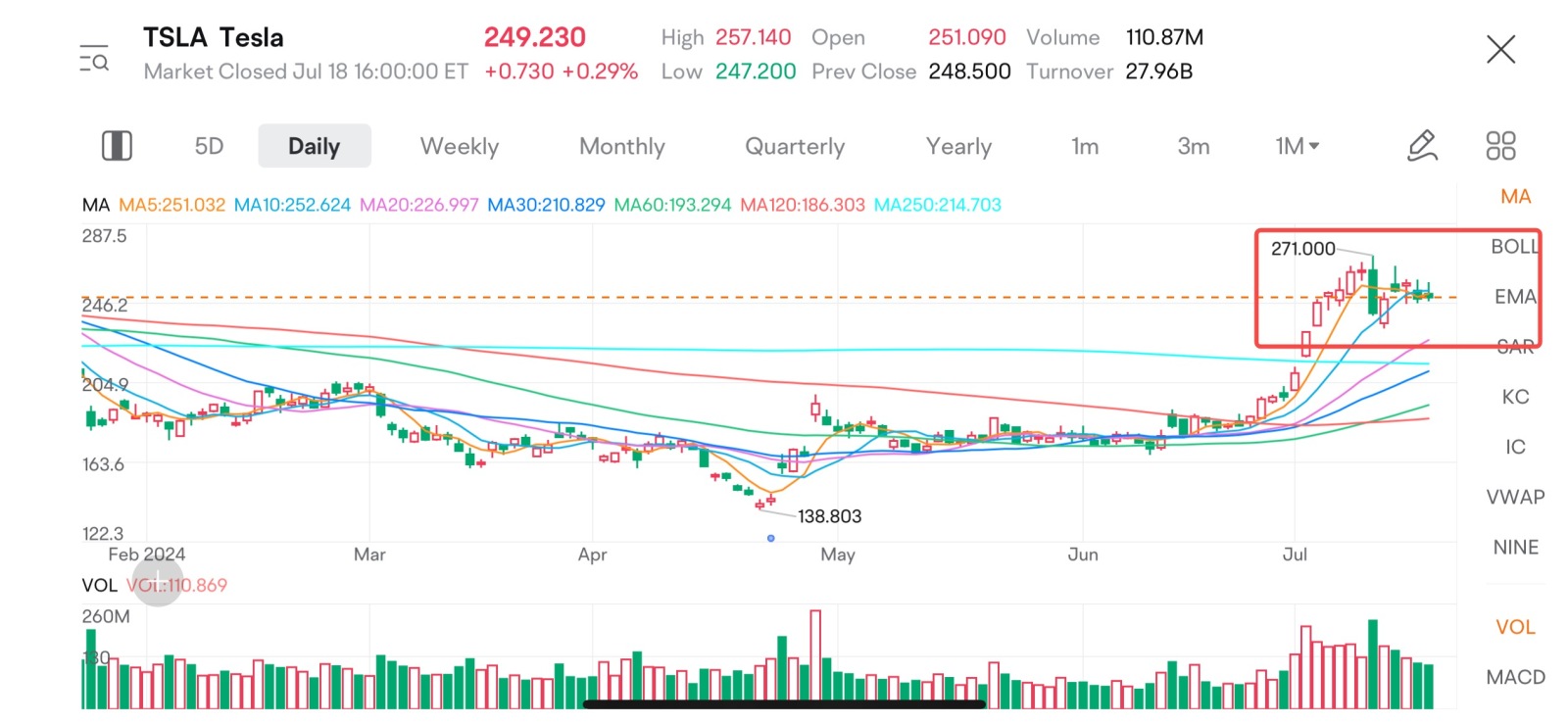Viewport: 1568px width, 724px height.
Task: Enable the IC indicator
Action: coord(1515,447)
